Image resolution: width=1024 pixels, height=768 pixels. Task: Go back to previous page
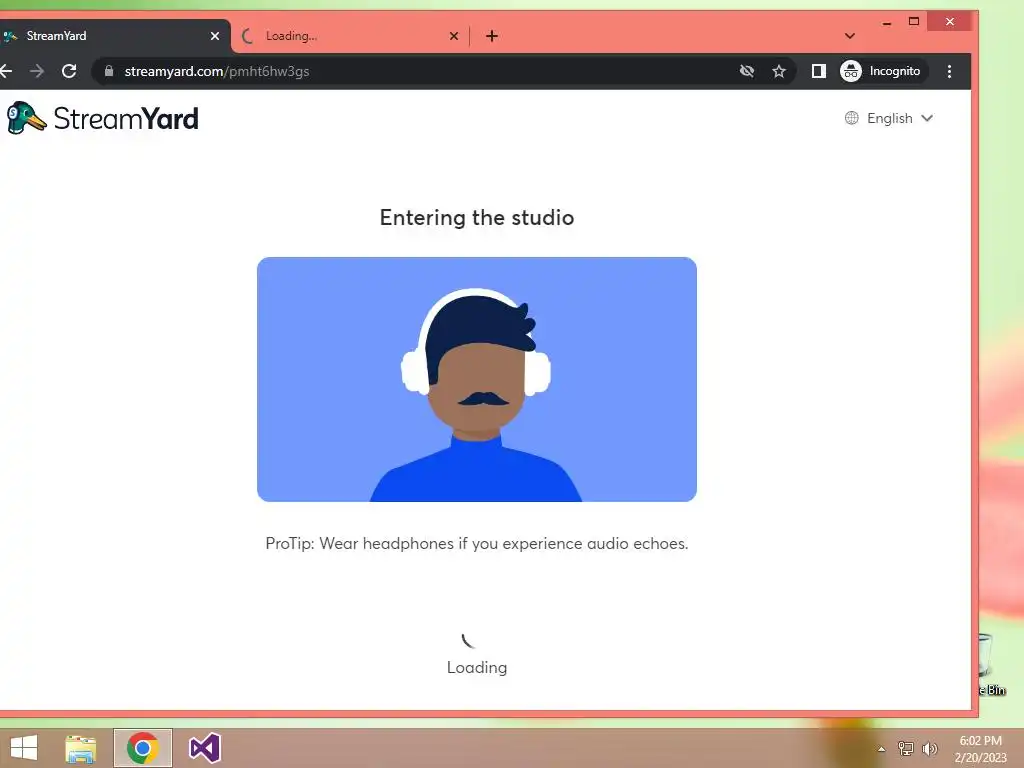(x=7, y=71)
